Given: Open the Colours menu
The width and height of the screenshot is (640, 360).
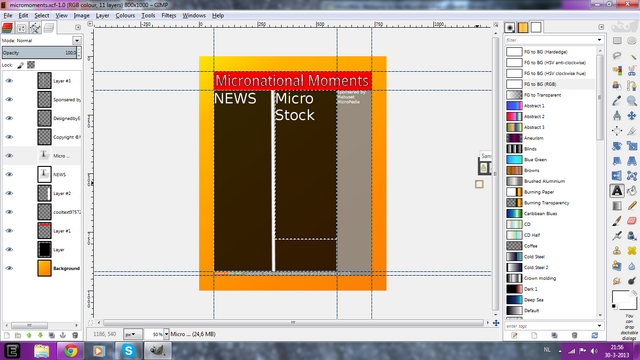Looking at the screenshot, I should [125, 16].
